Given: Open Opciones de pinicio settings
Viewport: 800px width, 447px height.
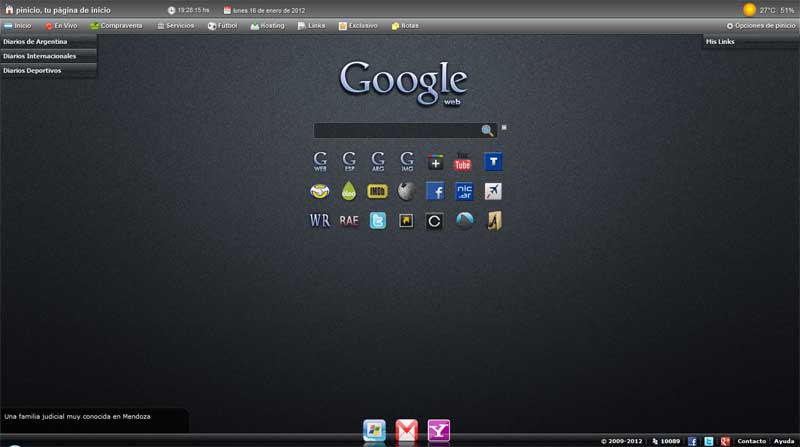Looking at the screenshot, I should click(761, 25).
